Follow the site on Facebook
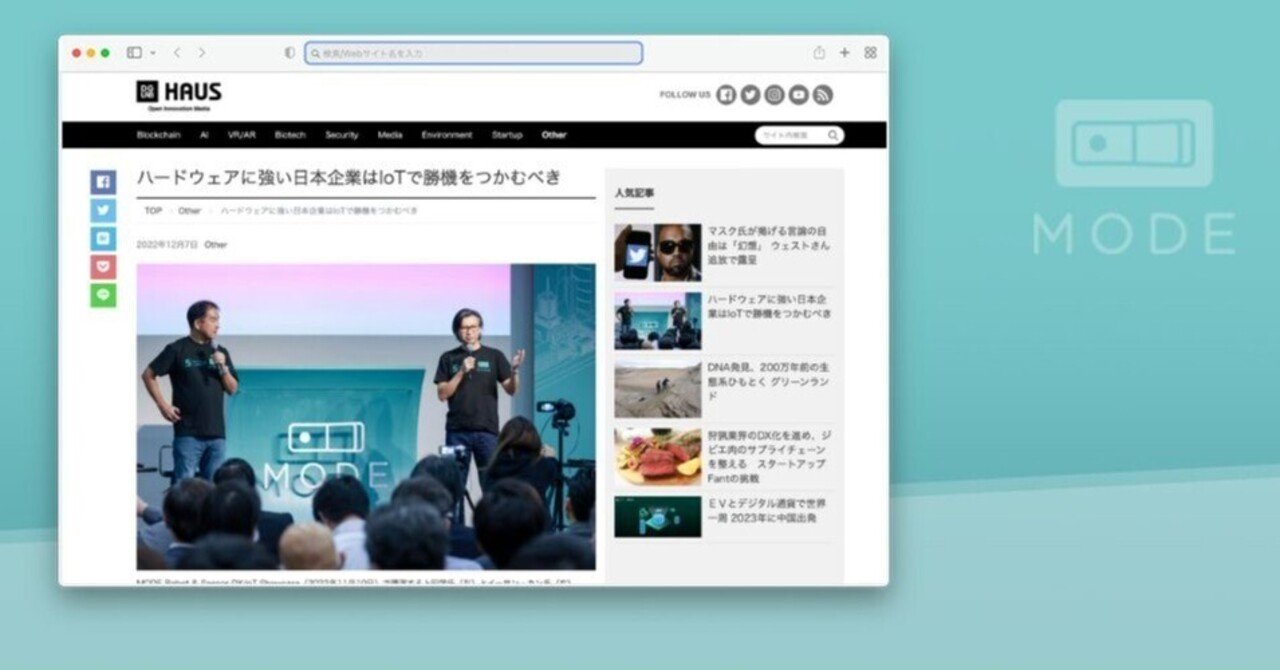 [724, 95]
